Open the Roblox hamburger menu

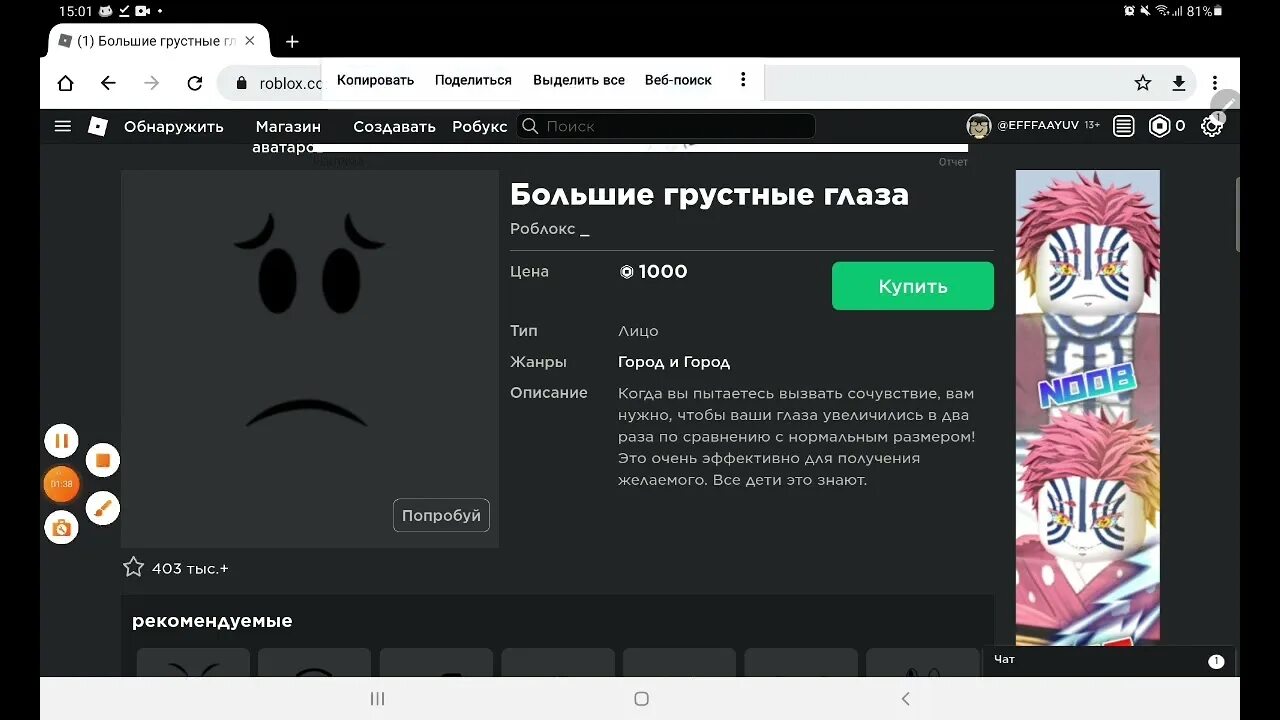coord(63,126)
